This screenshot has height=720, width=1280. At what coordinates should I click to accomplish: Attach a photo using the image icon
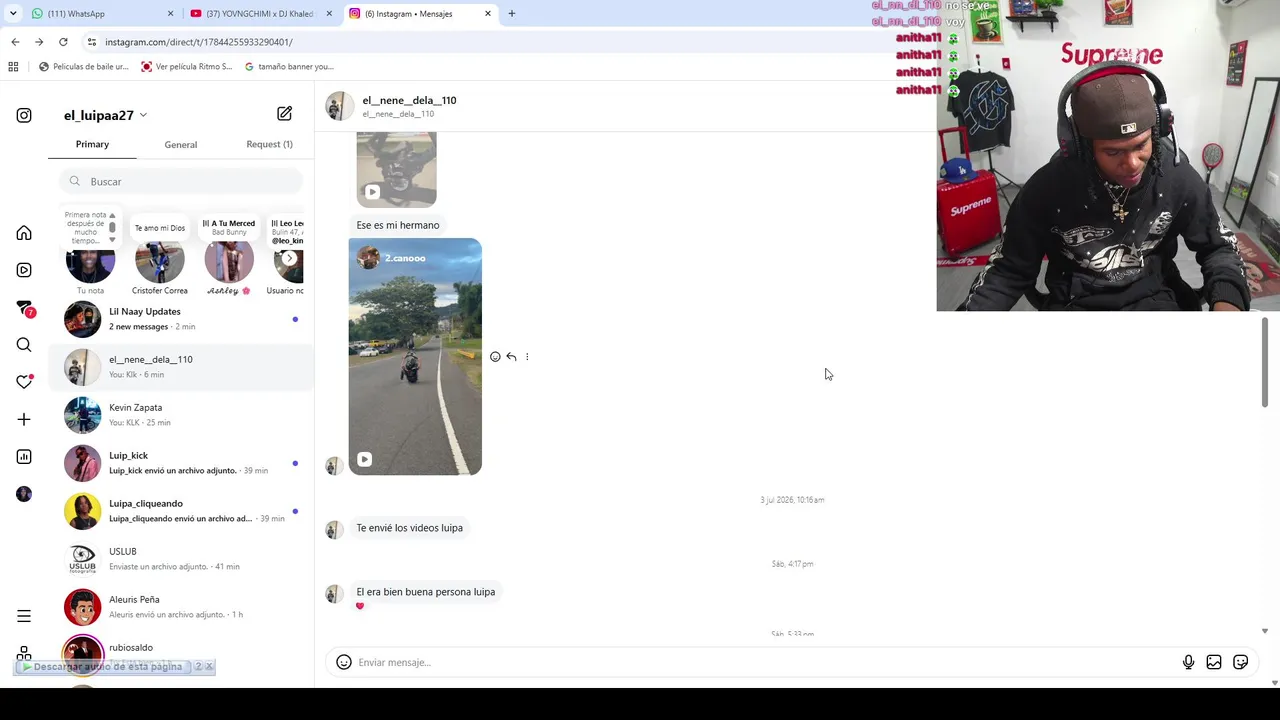[1214, 662]
